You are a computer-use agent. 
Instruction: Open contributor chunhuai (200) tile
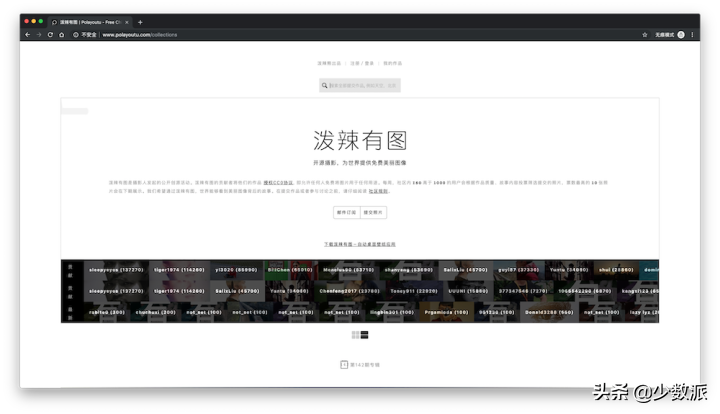156,312
